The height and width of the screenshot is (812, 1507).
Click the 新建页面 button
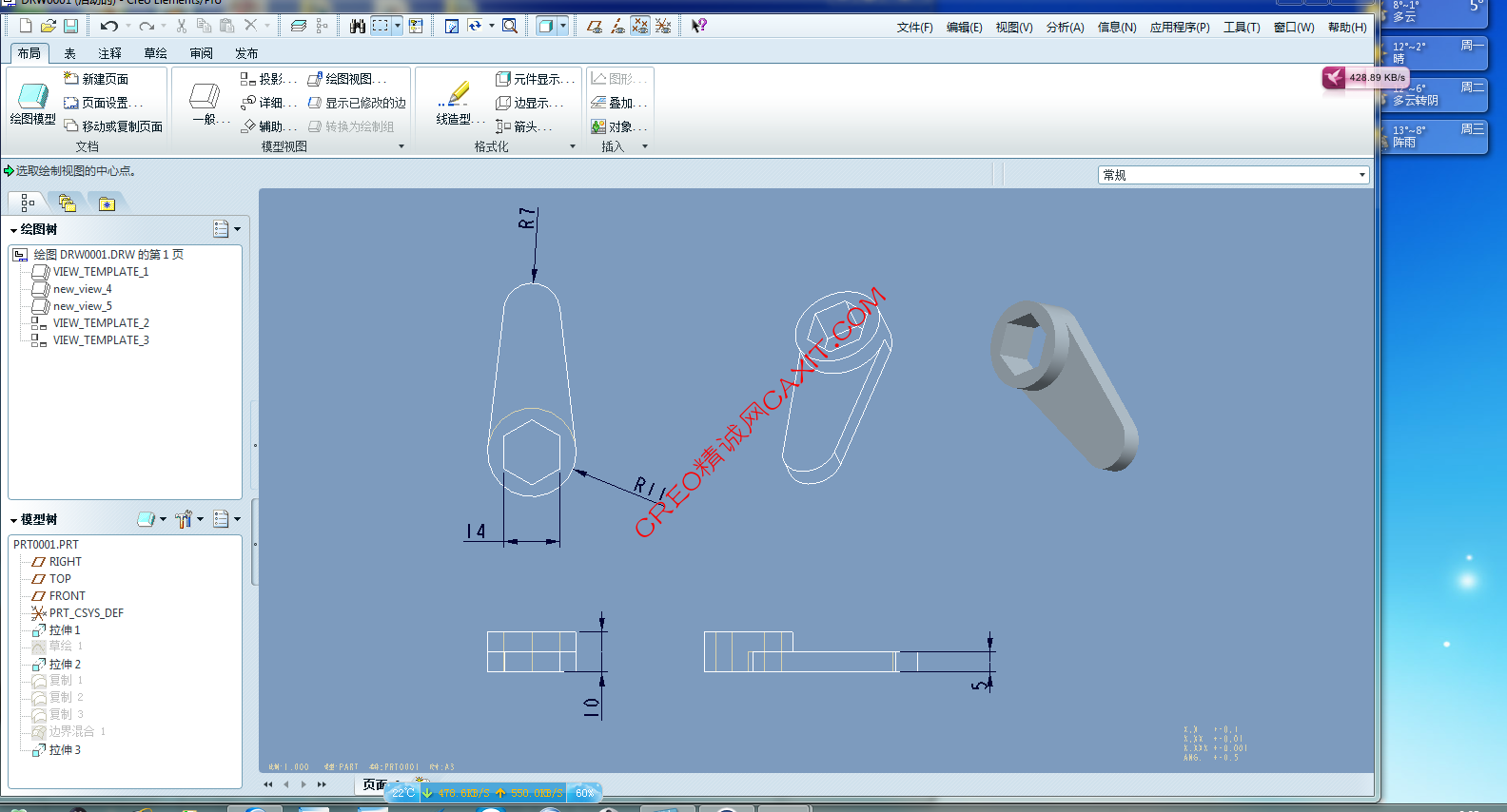96,79
